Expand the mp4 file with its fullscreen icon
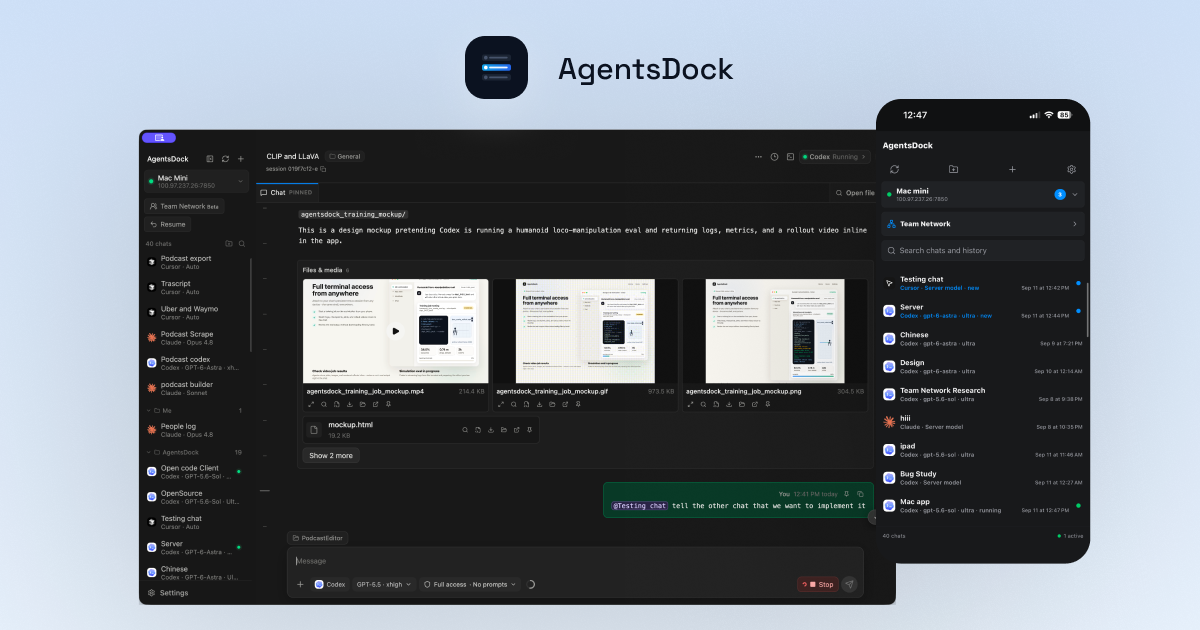Image resolution: width=1200 pixels, height=630 pixels. 311,404
